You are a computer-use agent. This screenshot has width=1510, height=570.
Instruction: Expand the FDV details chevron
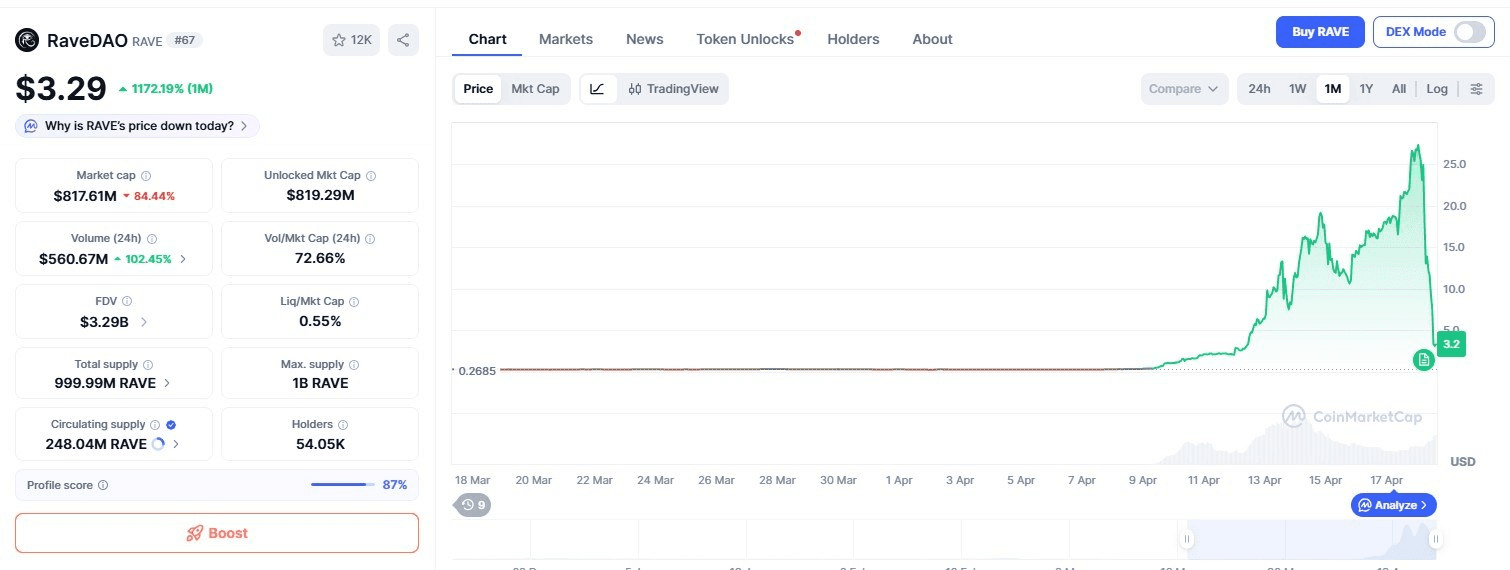pyautogui.click(x=144, y=322)
